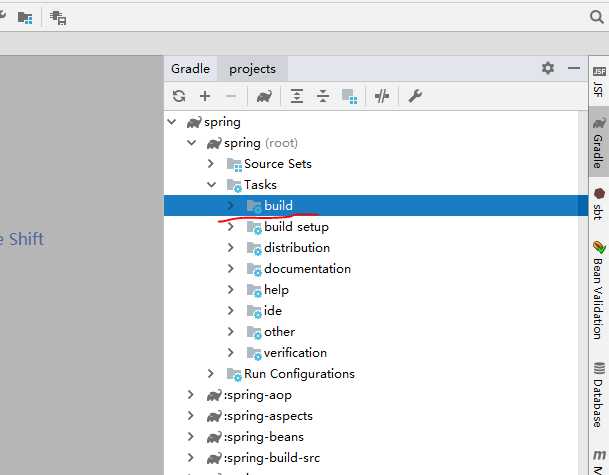The width and height of the screenshot is (609, 475).
Task: Click the Execute Gradle Task elephant icon
Action: 264,96
